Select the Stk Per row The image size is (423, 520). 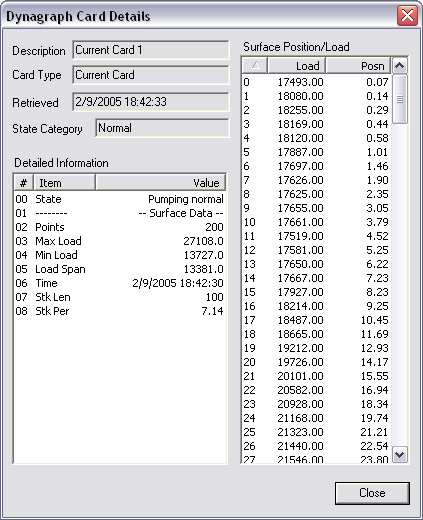(119, 311)
